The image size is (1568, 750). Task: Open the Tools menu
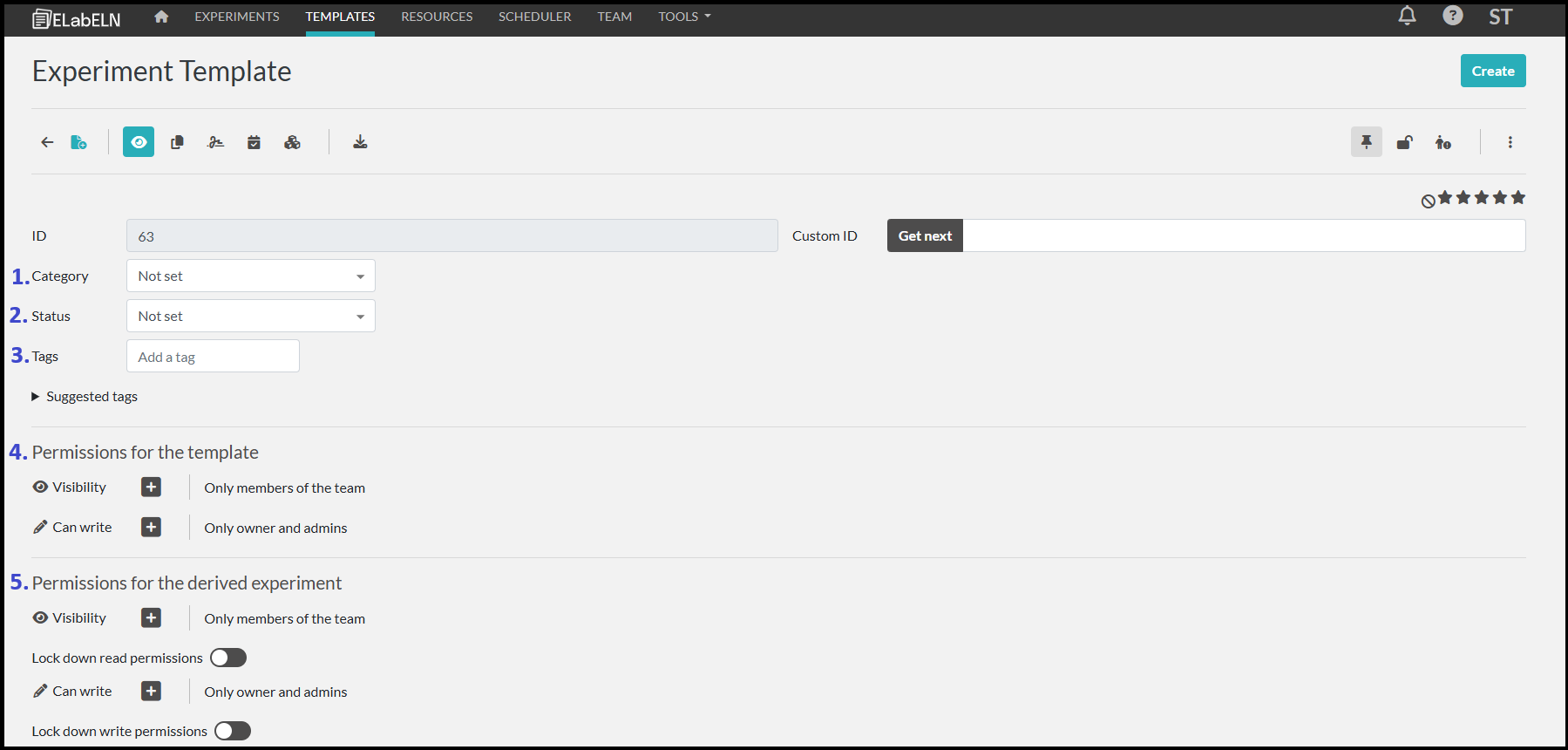(x=684, y=17)
